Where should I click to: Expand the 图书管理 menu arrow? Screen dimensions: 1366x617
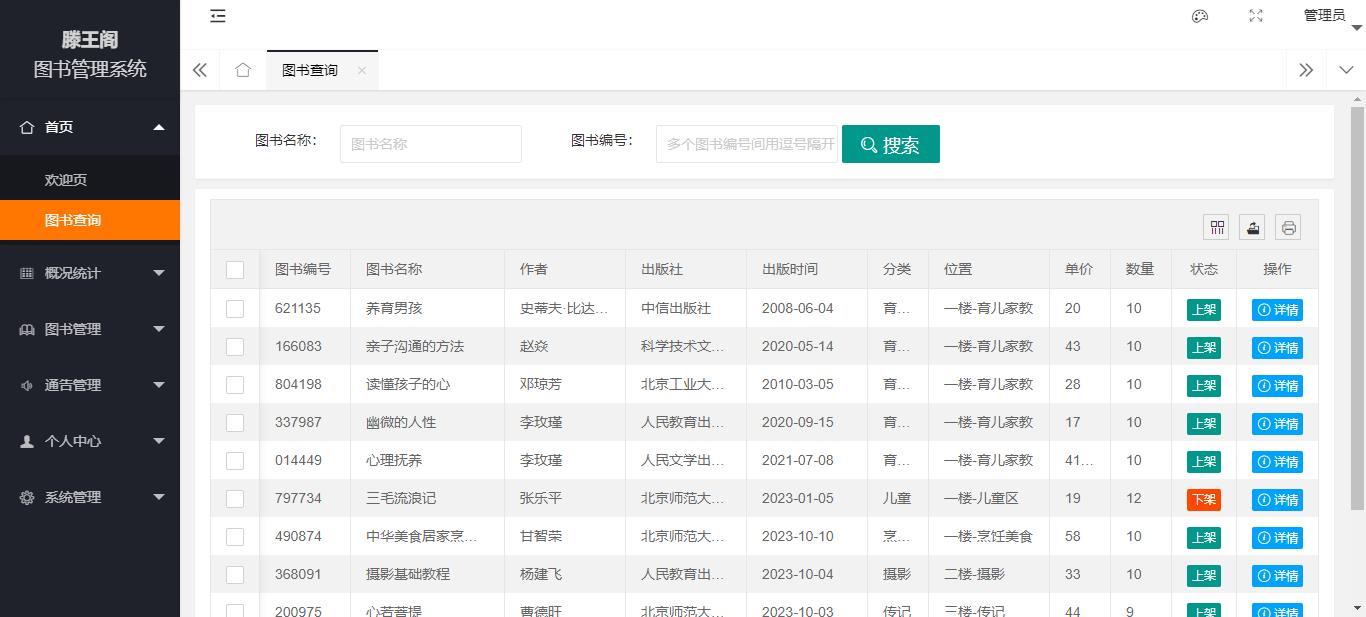[x=159, y=329]
